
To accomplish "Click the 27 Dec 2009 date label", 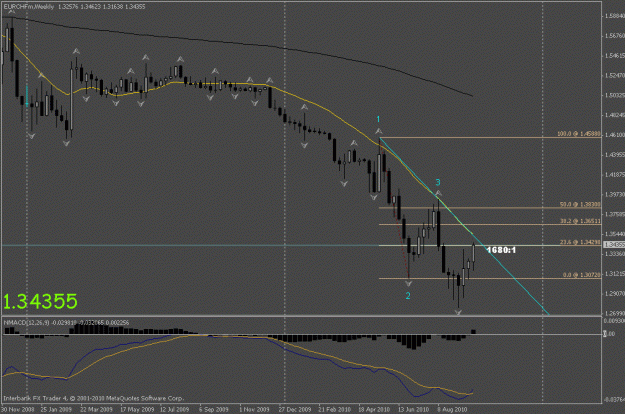I will click(x=295, y=409).
